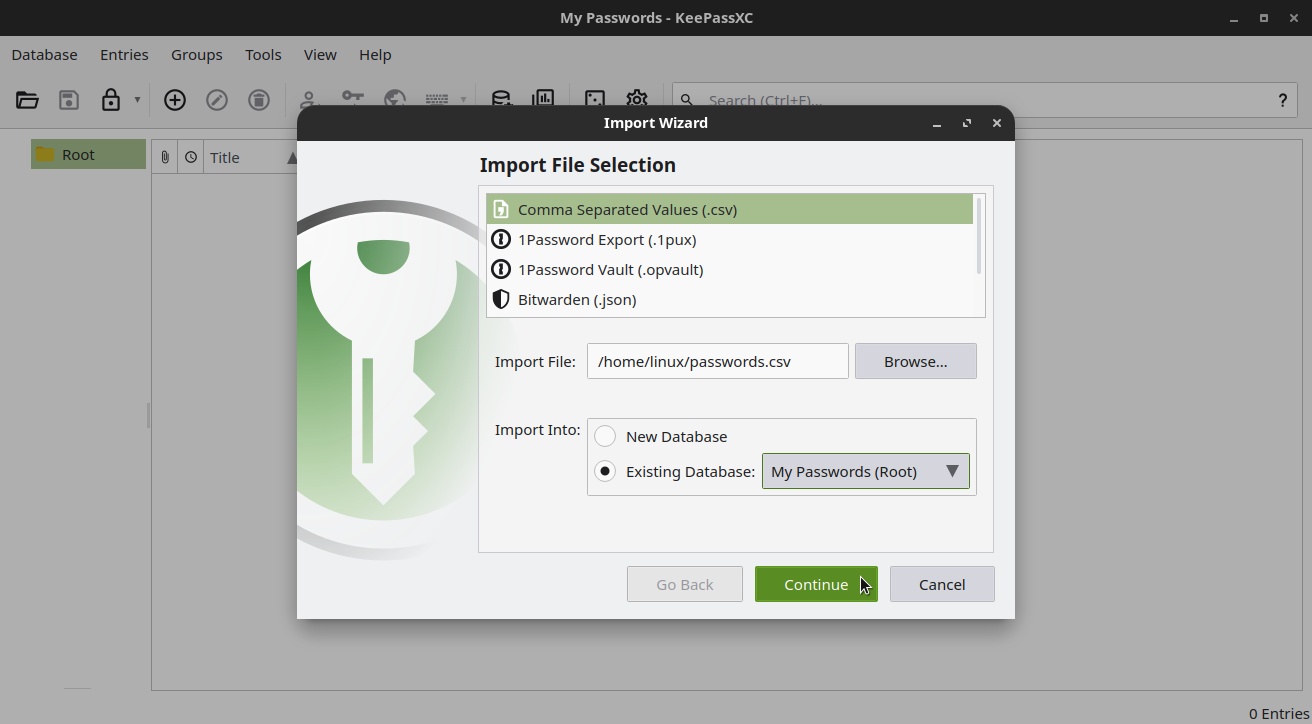This screenshot has width=1312, height=724.
Task: Open the Auto-Type dropdown arrow
Action: click(x=463, y=100)
